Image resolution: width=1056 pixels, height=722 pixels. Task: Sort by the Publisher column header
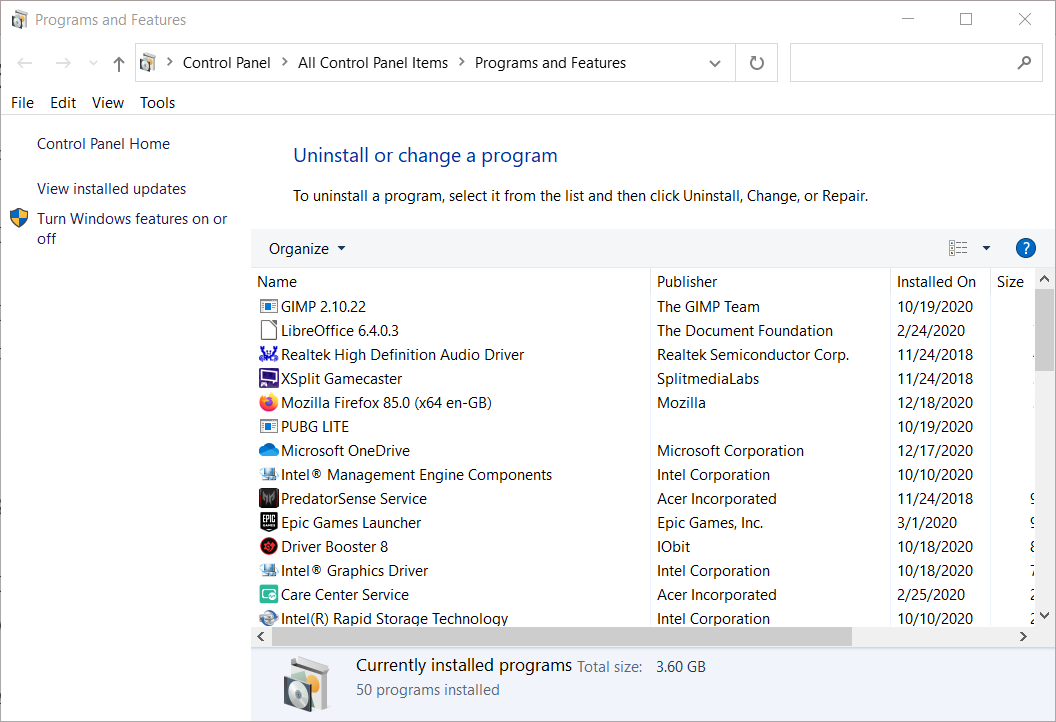coord(770,282)
